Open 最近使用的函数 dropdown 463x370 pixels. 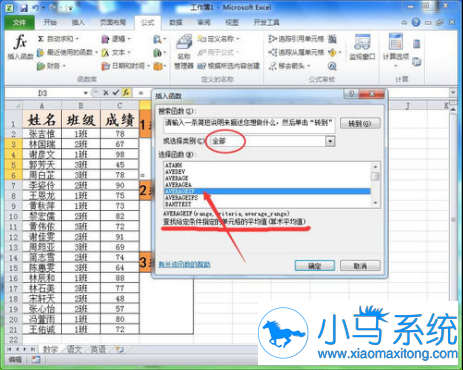pyautogui.click(x=96, y=52)
